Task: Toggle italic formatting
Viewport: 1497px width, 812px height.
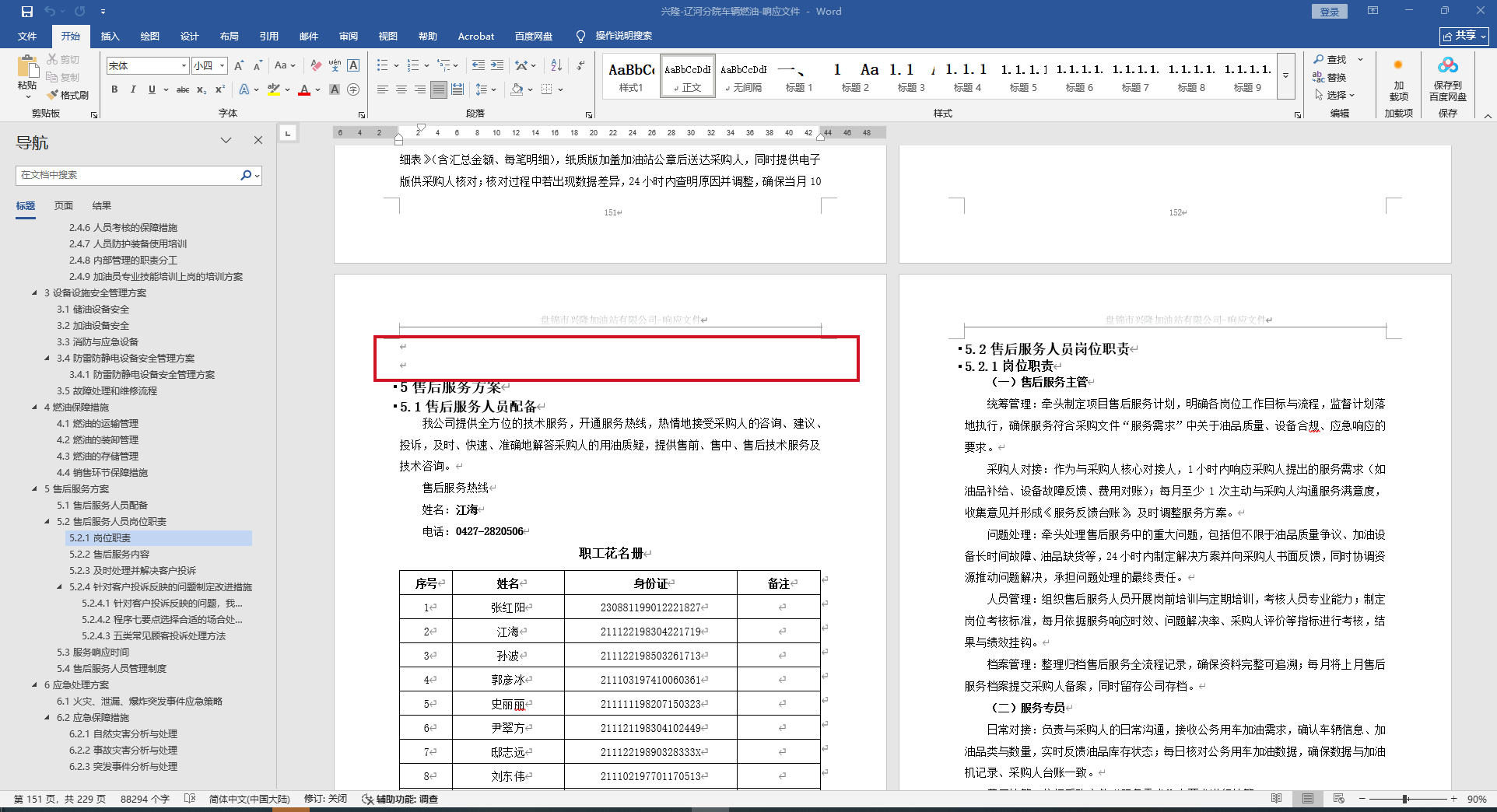Action: coord(133,89)
